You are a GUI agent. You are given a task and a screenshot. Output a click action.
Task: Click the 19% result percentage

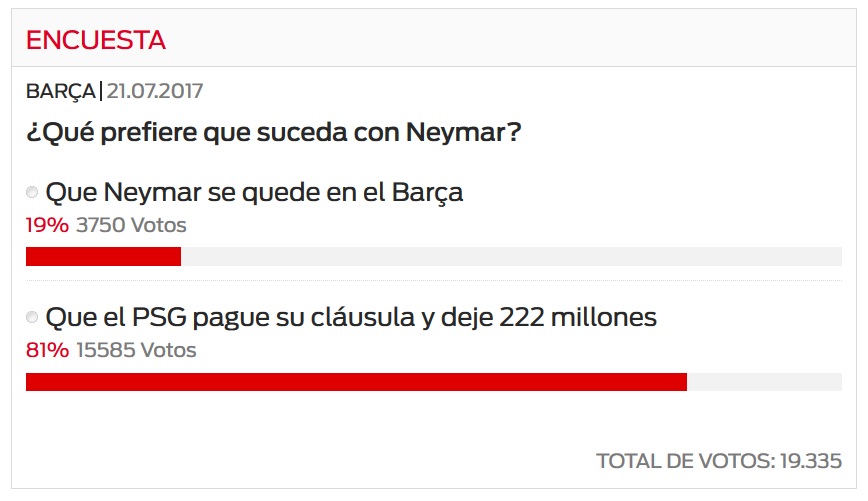point(47,225)
